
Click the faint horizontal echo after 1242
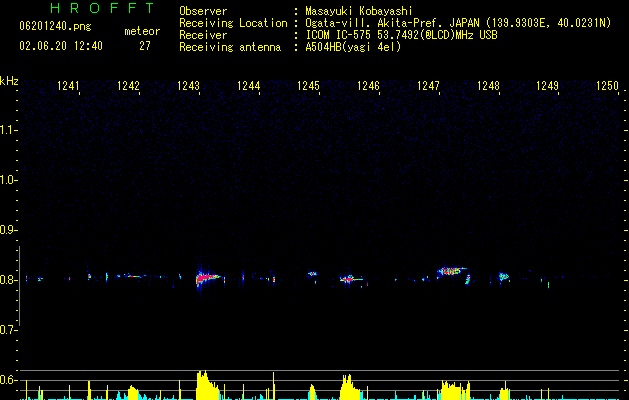132,276
